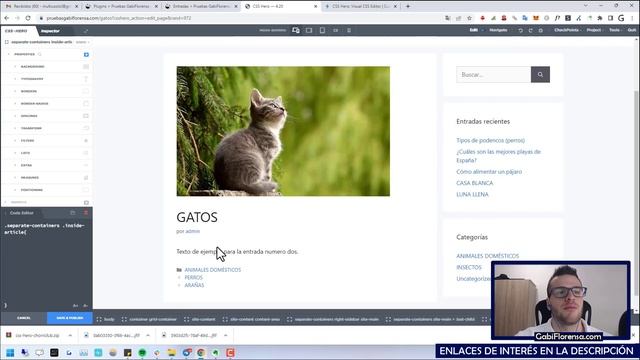Open the LUNA LLENA recent entry
Screen dimensions: 640x360
coord(472,195)
